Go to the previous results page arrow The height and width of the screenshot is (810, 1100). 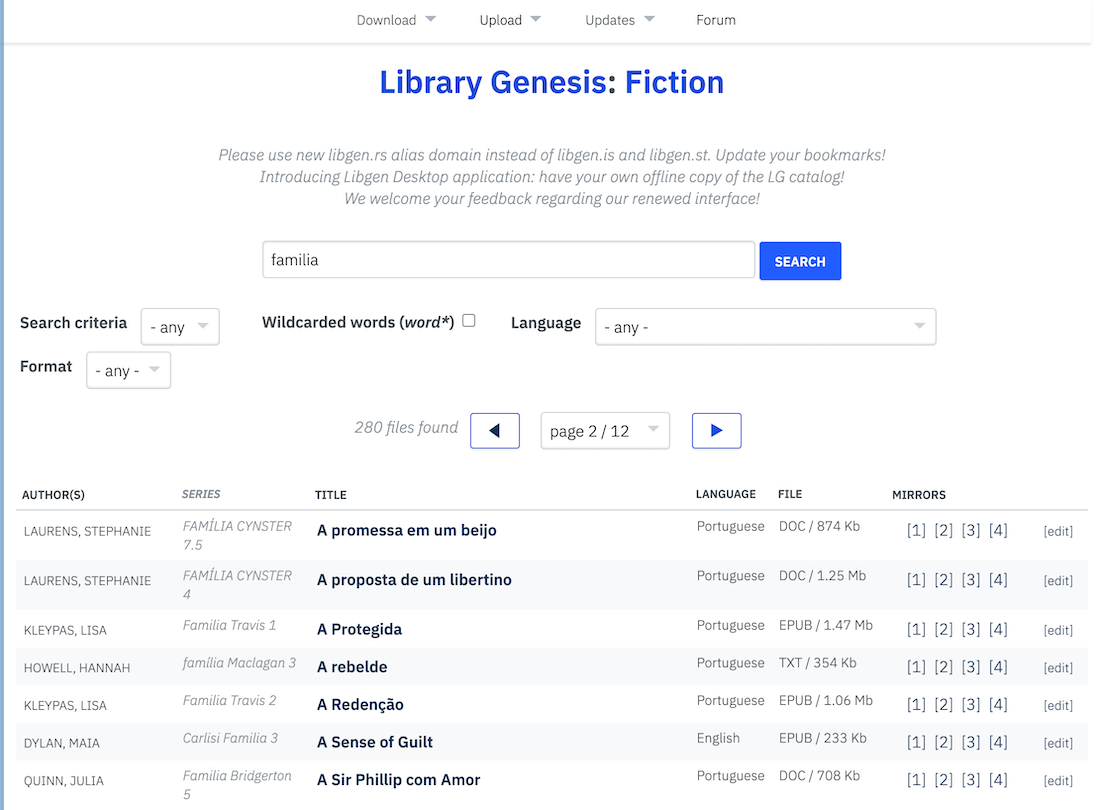494,430
